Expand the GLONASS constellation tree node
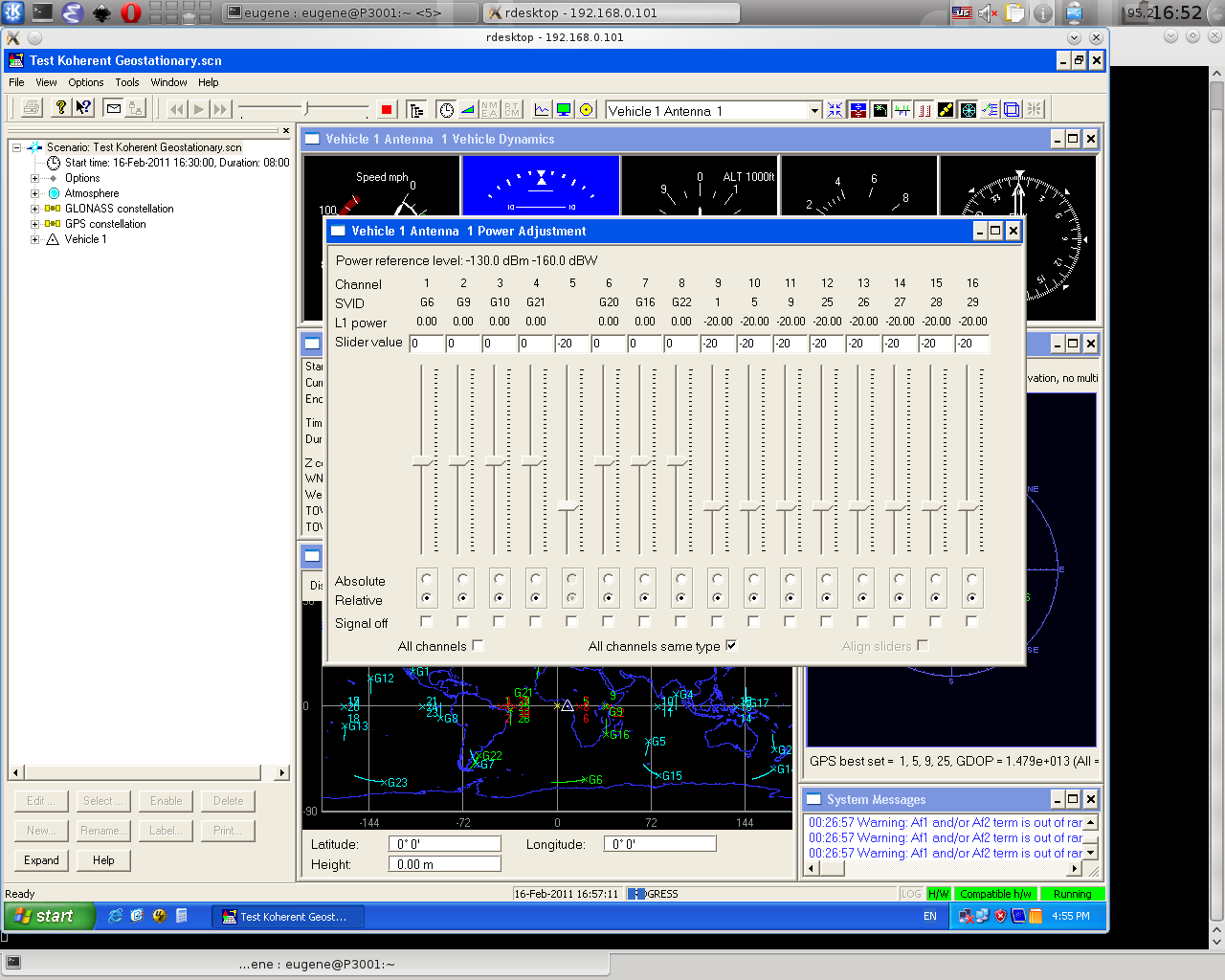 pos(35,209)
